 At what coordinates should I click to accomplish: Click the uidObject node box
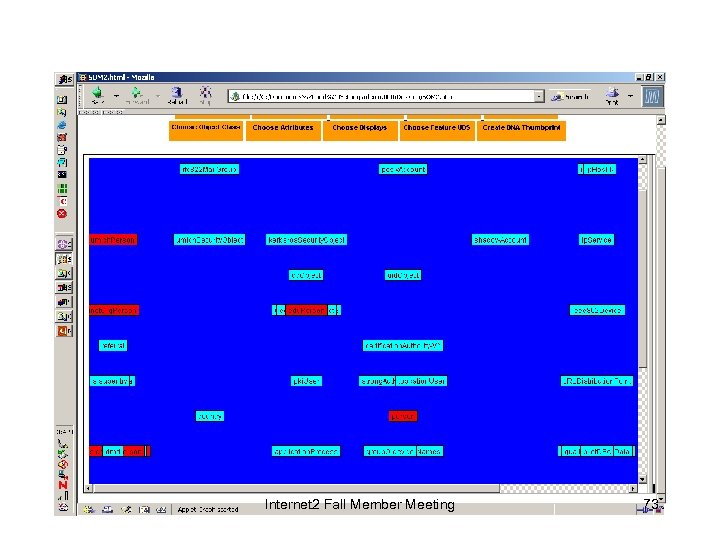(x=403, y=275)
